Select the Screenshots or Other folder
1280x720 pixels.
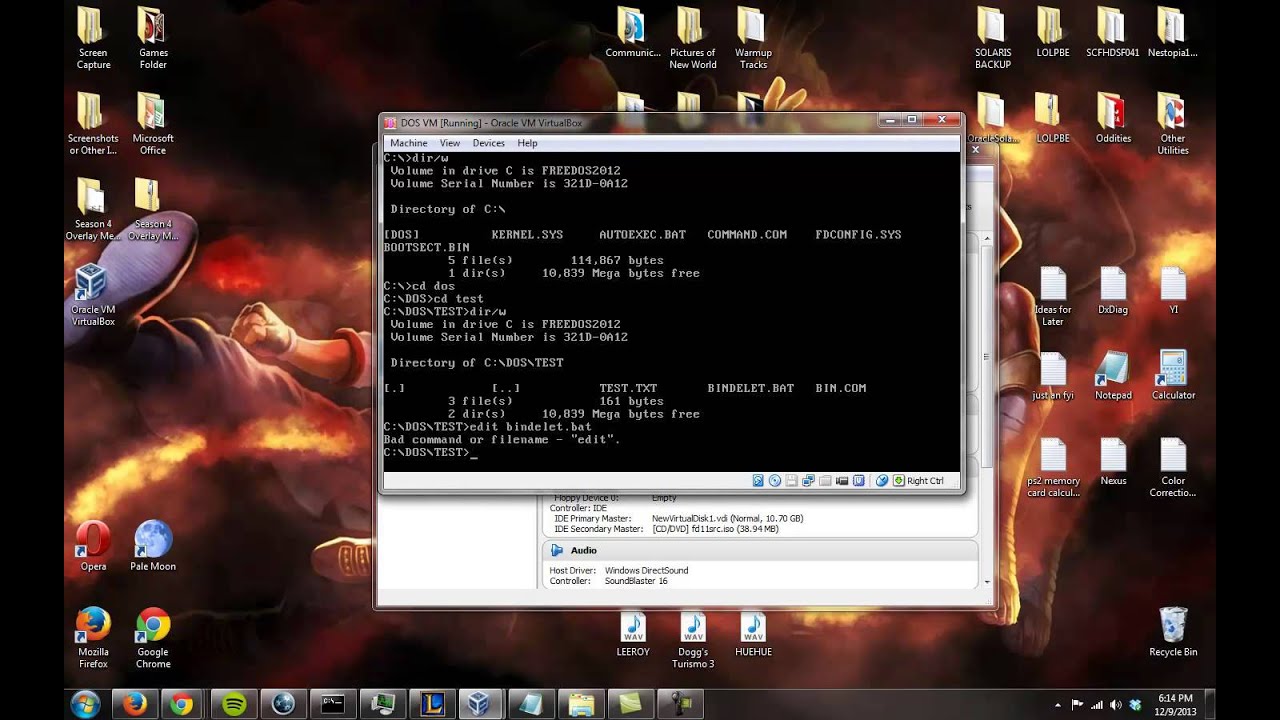pos(93,124)
